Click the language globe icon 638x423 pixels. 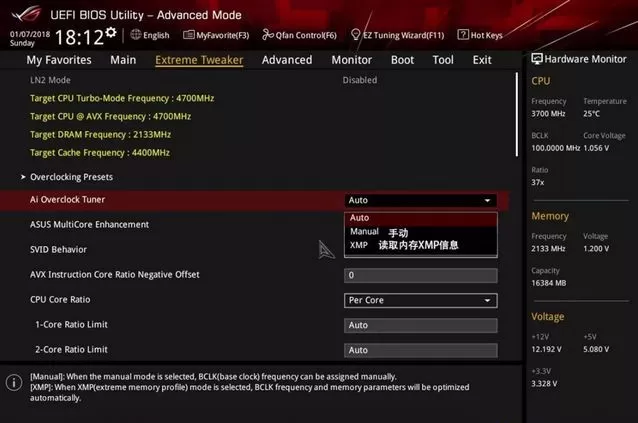[x=135, y=35]
